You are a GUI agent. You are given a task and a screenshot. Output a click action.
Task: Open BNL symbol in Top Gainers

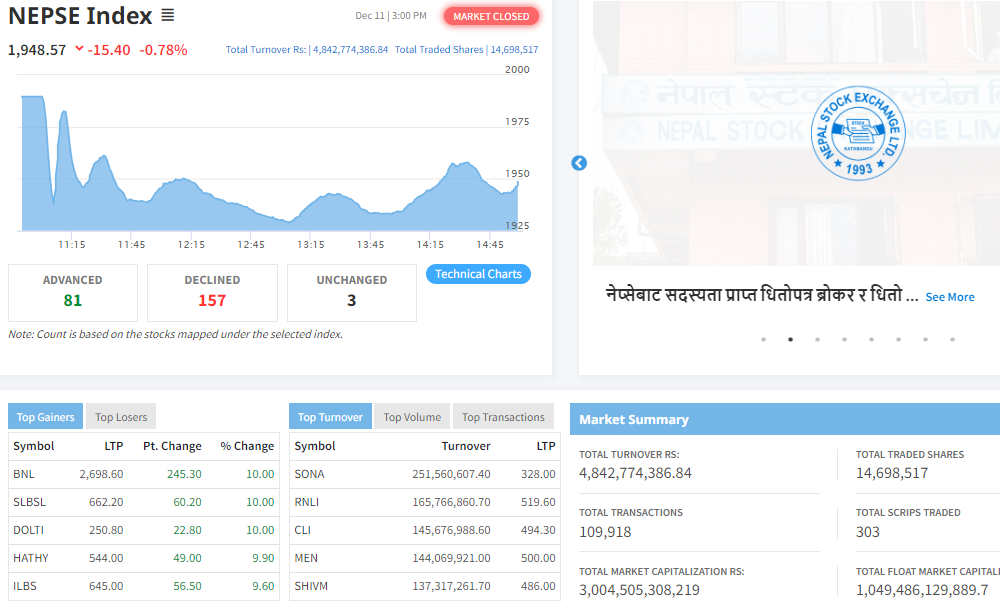coord(24,474)
